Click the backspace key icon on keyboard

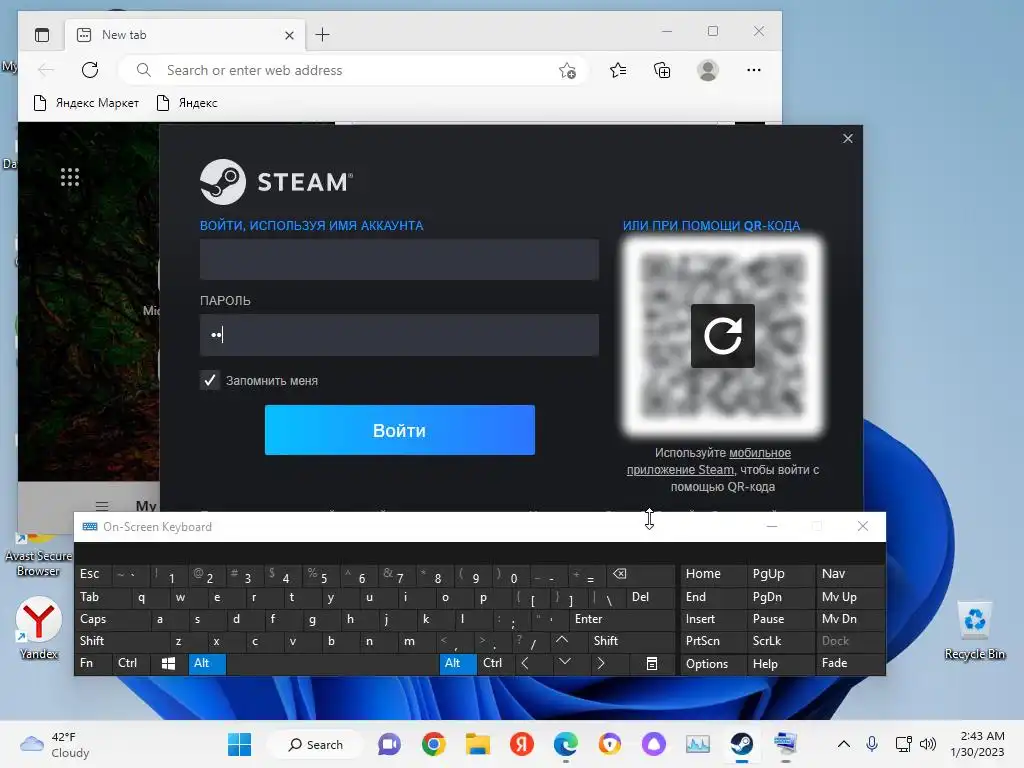pyautogui.click(x=641, y=573)
